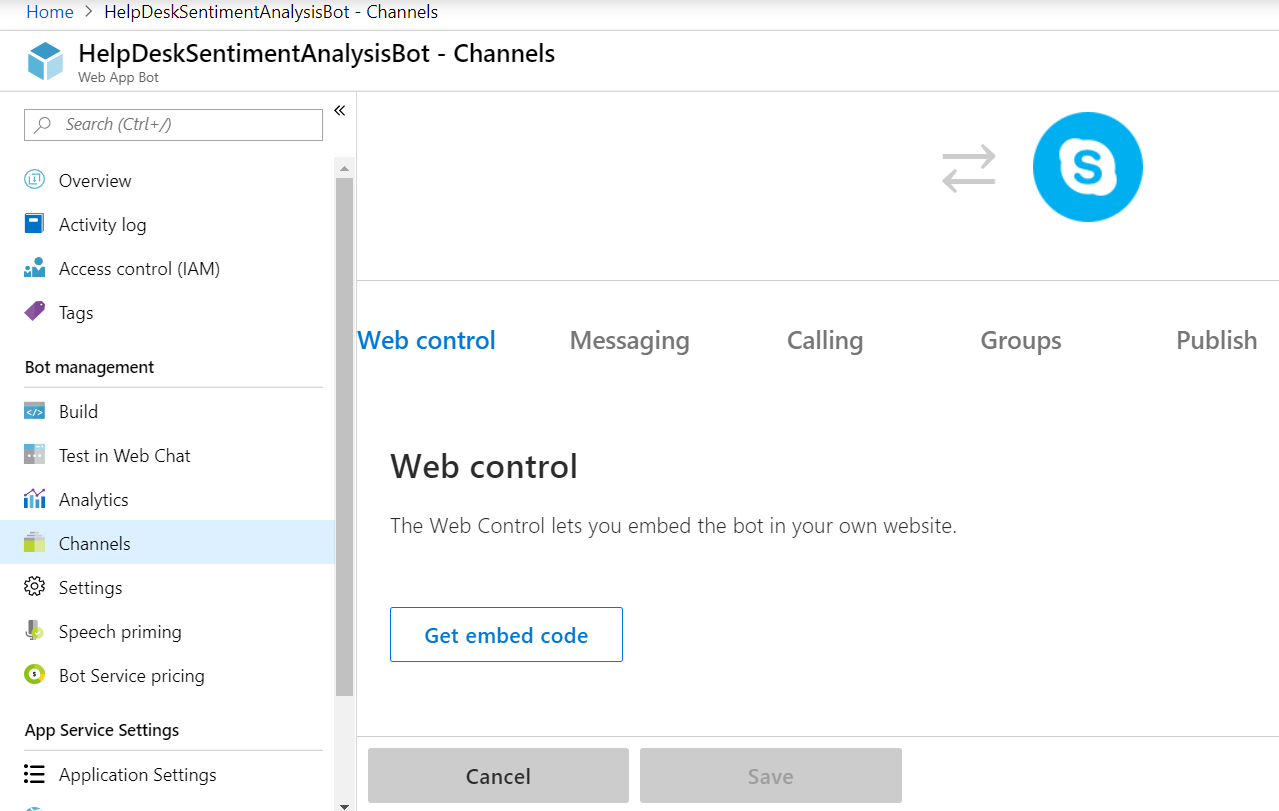The width and height of the screenshot is (1279, 811).
Task: Click the Bot Service pricing icon
Action: pos(35,675)
